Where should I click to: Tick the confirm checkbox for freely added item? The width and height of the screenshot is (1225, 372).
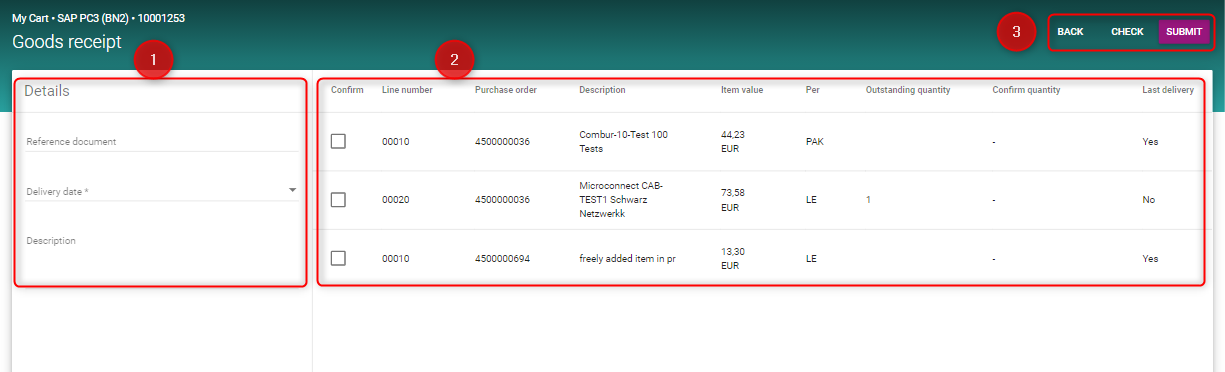(338, 258)
